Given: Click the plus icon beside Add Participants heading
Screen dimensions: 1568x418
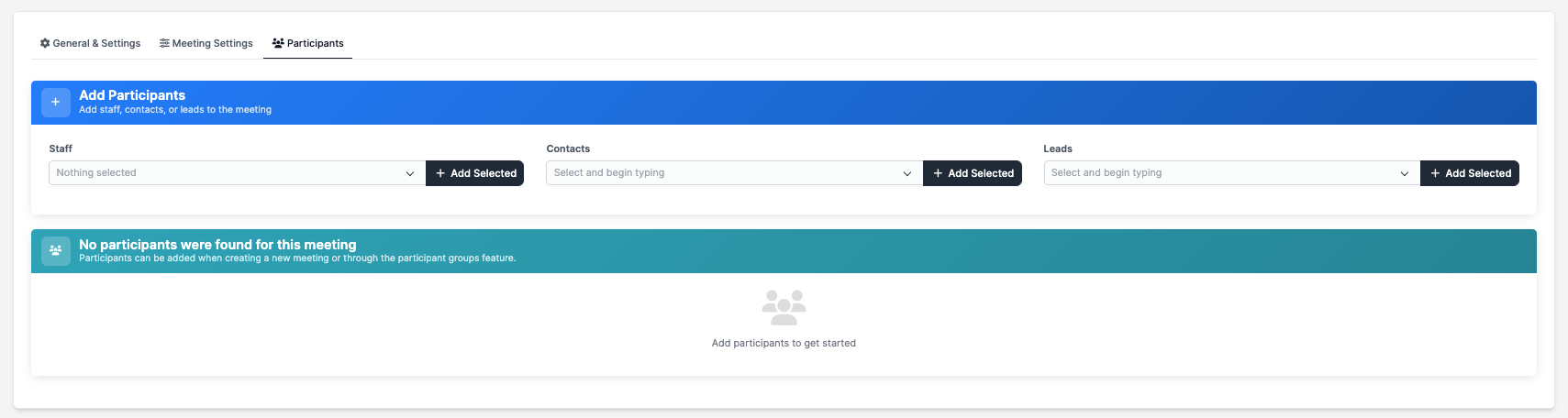Looking at the screenshot, I should (x=55, y=102).
